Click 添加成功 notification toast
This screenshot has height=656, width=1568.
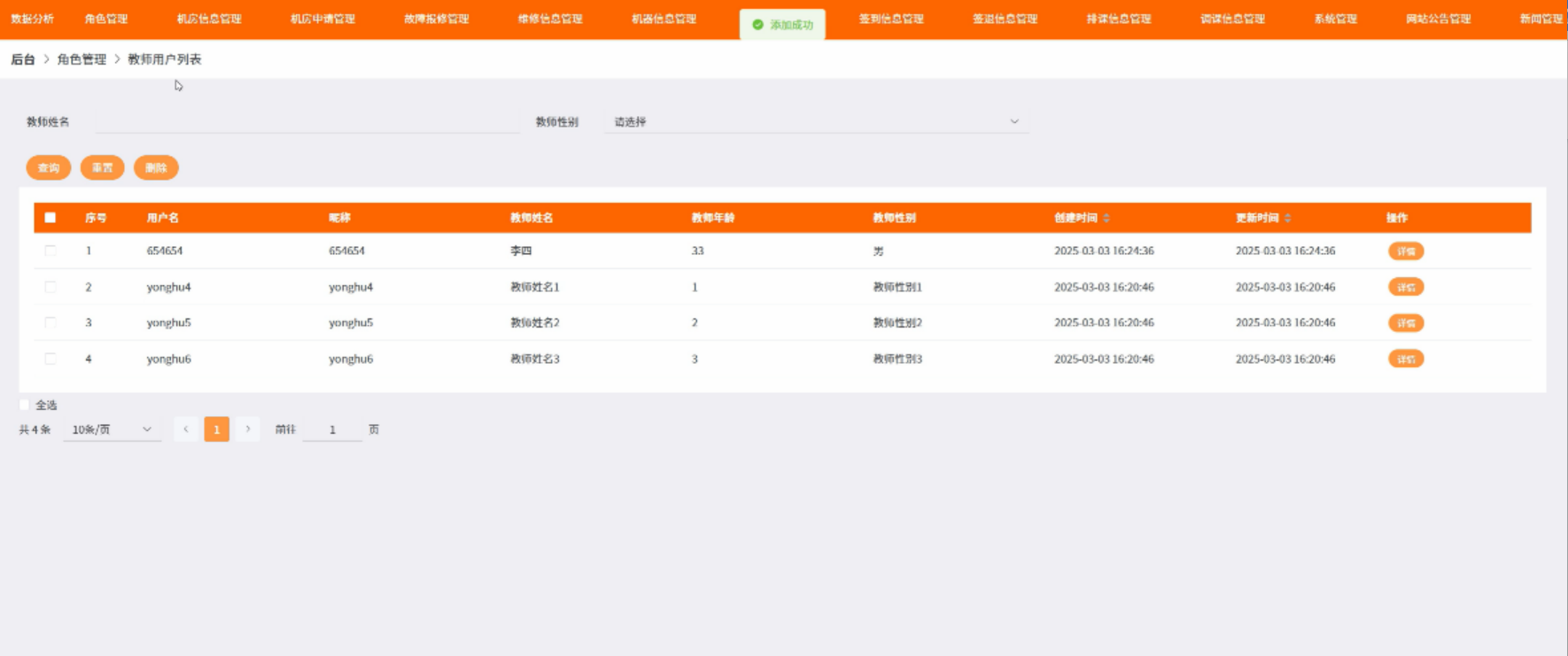click(x=782, y=25)
